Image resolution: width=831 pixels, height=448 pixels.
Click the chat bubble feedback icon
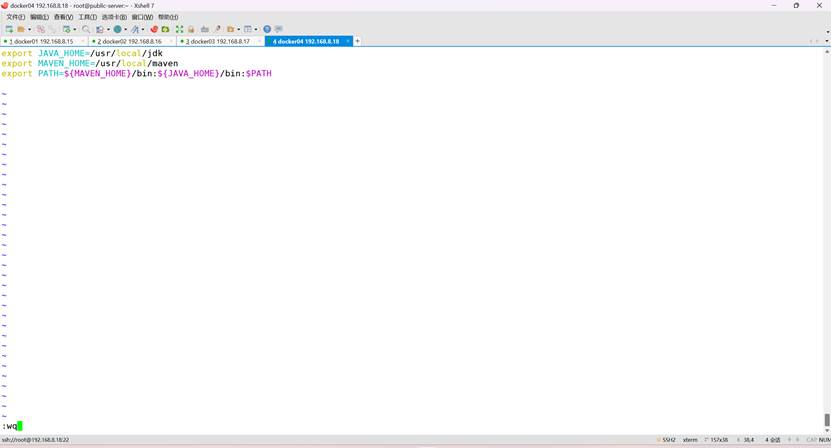tap(279, 29)
